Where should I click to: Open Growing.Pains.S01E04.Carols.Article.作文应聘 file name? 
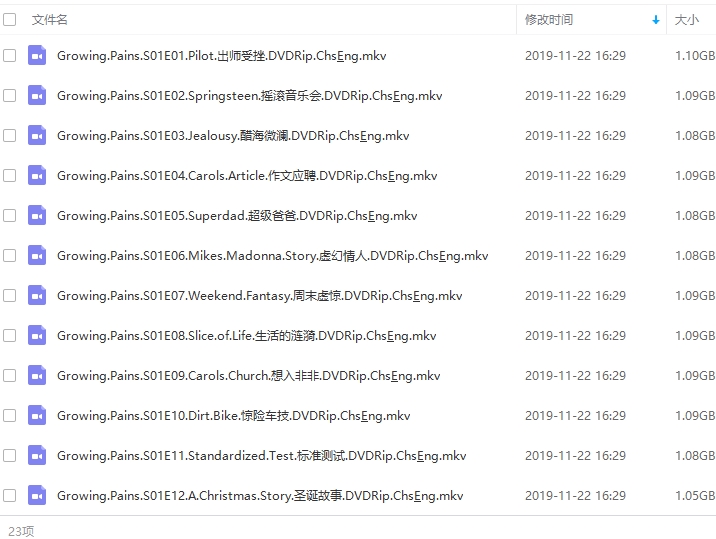[x=247, y=175]
